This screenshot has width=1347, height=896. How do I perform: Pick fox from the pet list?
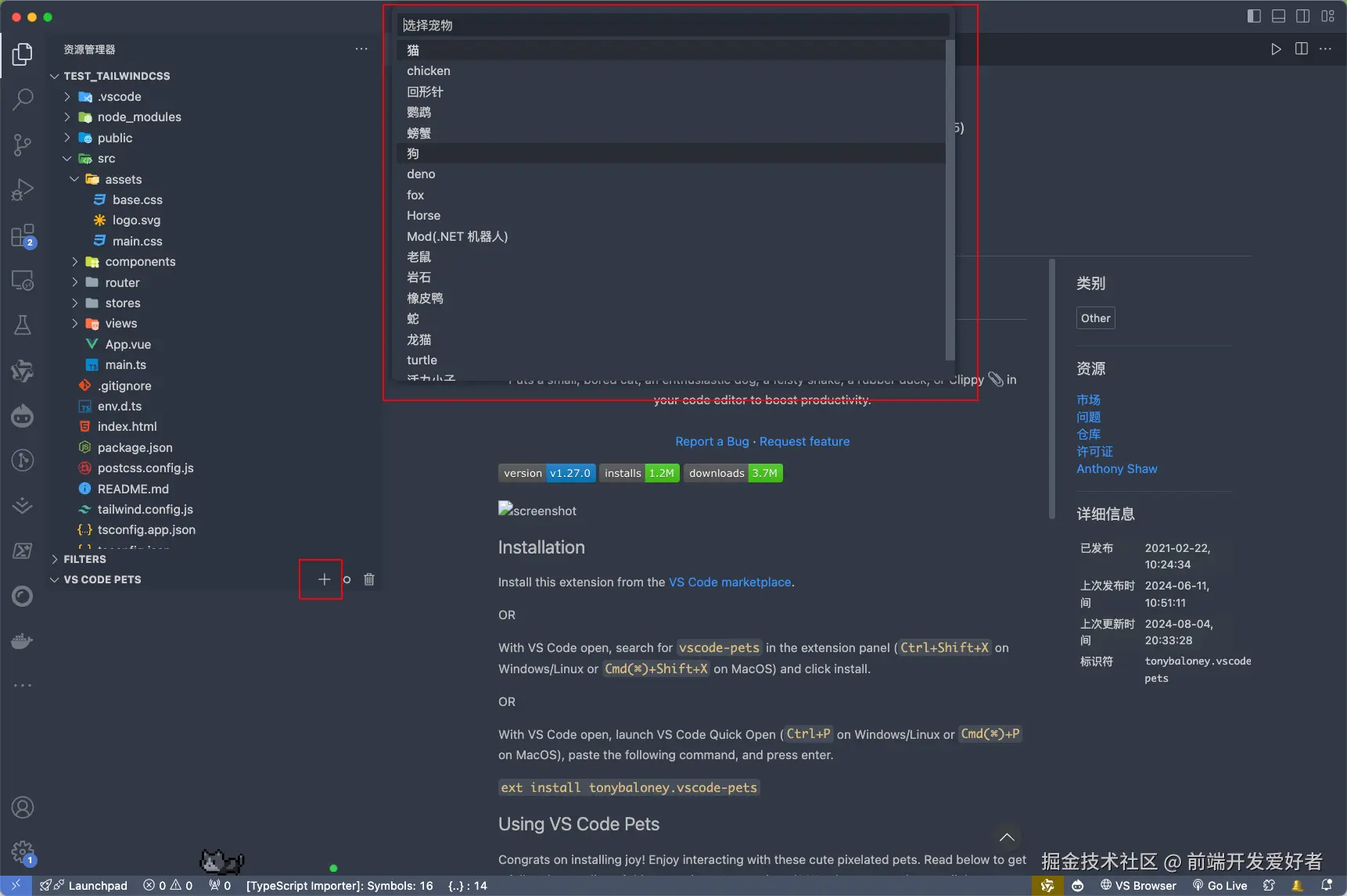[671, 195]
